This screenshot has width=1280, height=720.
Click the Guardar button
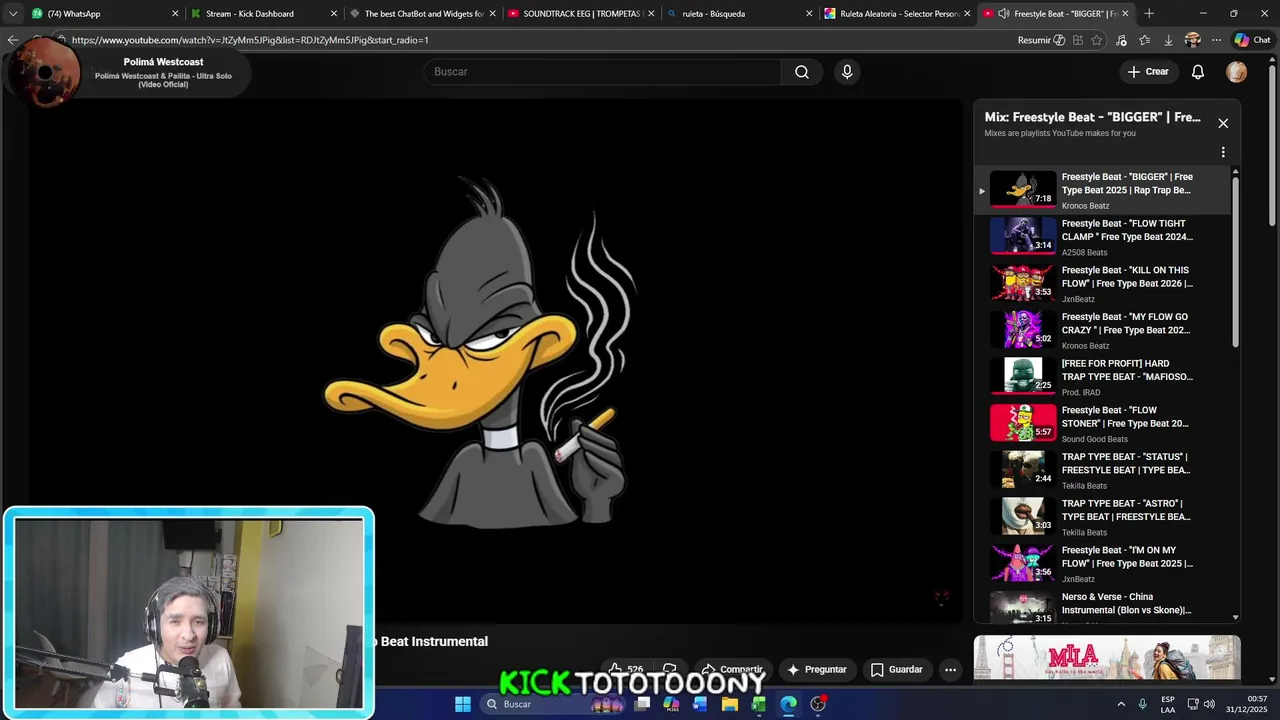897,669
